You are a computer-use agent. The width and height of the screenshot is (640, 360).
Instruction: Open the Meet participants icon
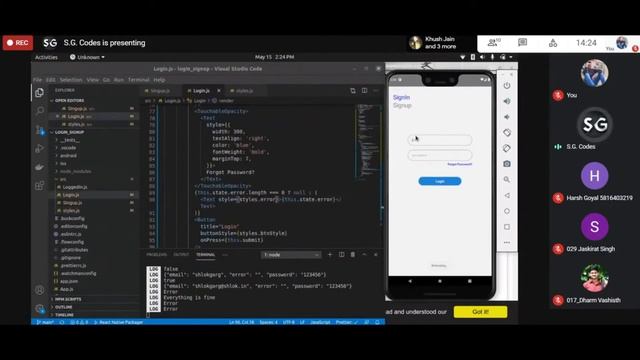[x=494, y=42]
